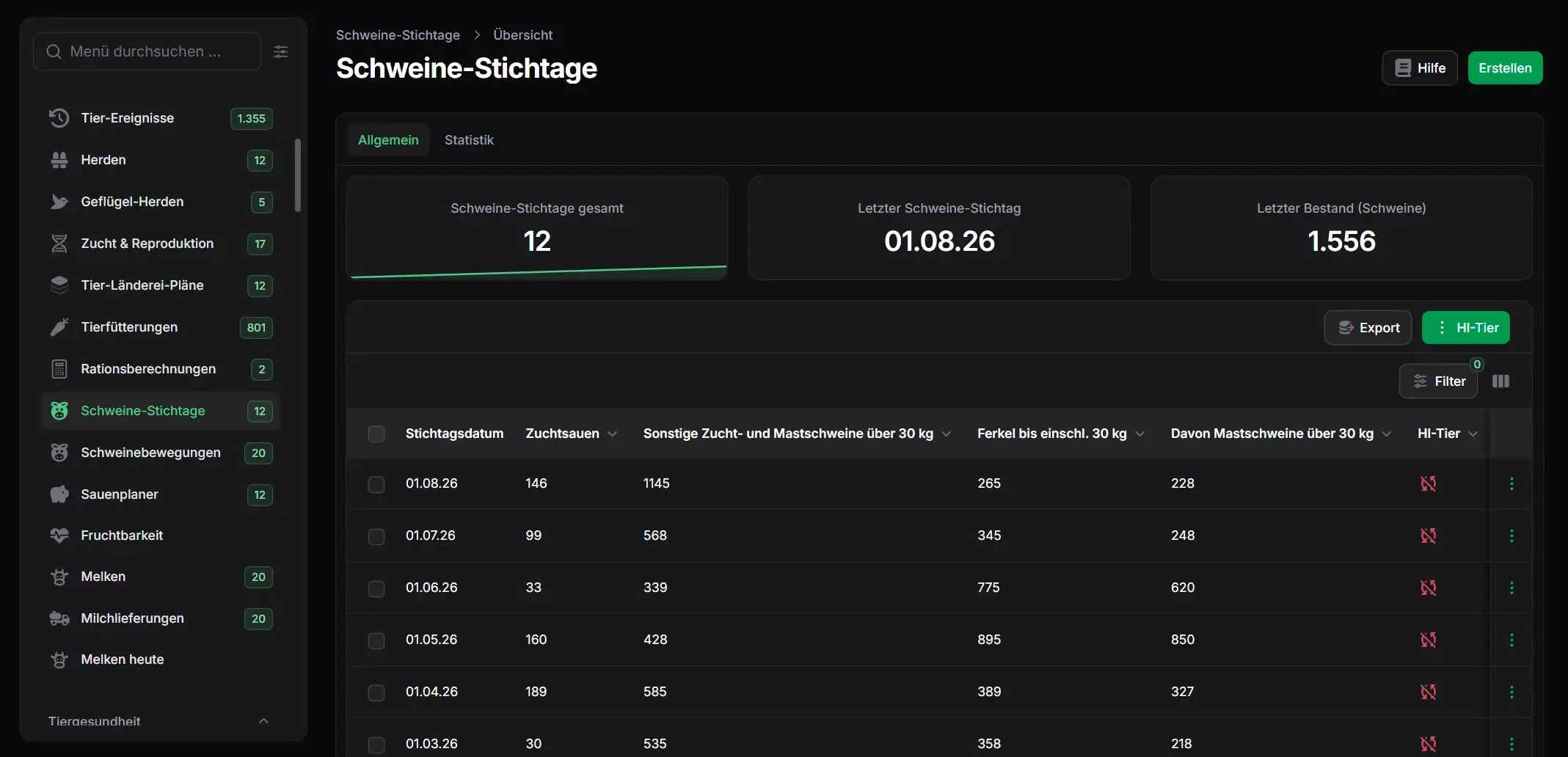Open the Filter button

(1438, 381)
